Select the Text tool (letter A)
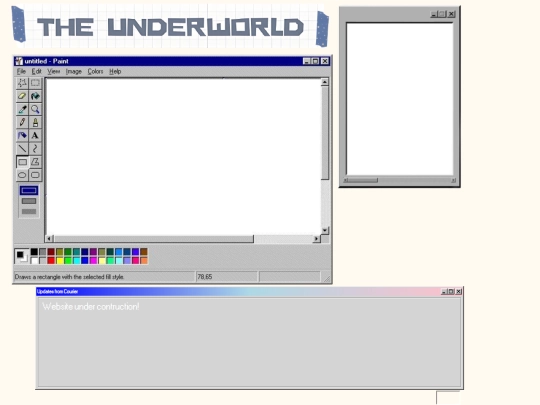This screenshot has height=405, width=540. [x=35, y=135]
